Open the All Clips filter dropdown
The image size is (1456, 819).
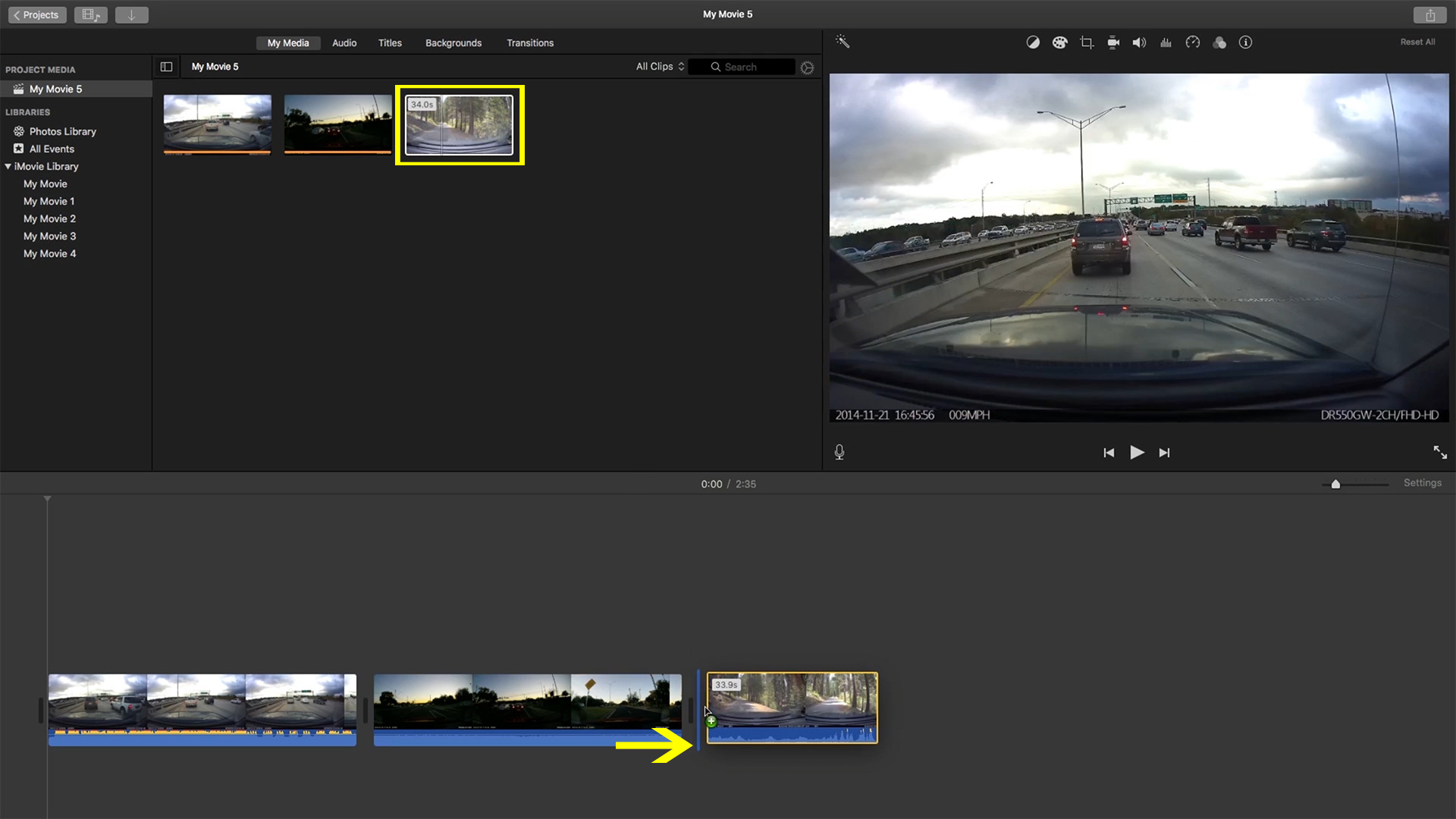660,67
